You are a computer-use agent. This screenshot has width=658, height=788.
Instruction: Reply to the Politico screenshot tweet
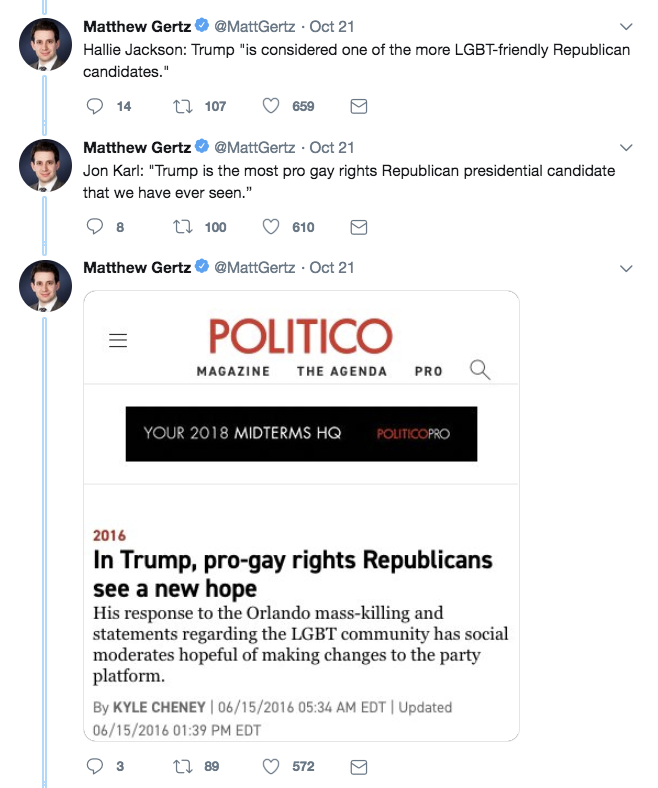[x=96, y=767]
